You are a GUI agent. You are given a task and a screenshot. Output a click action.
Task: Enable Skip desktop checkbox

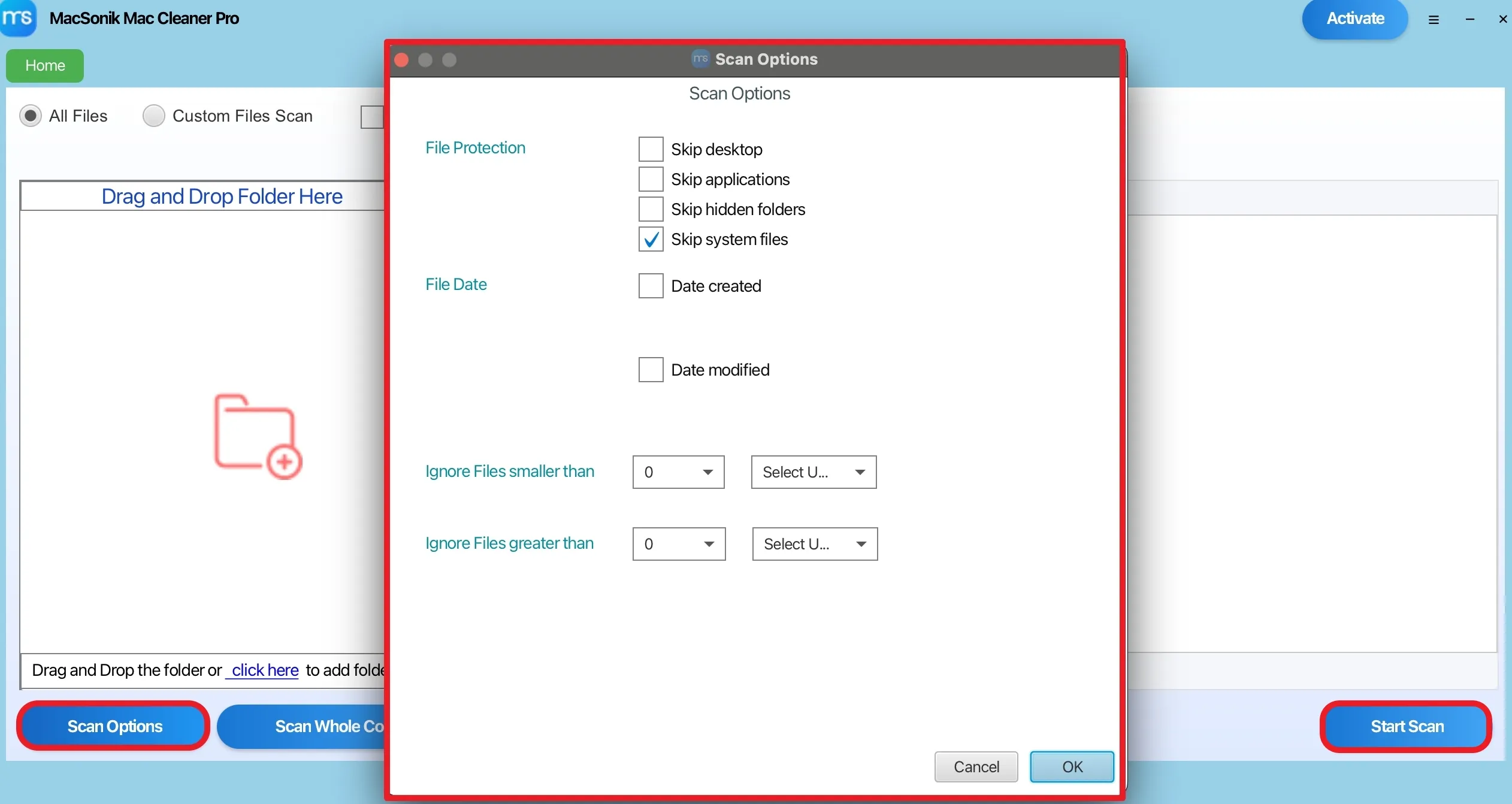pyautogui.click(x=651, y=149)
